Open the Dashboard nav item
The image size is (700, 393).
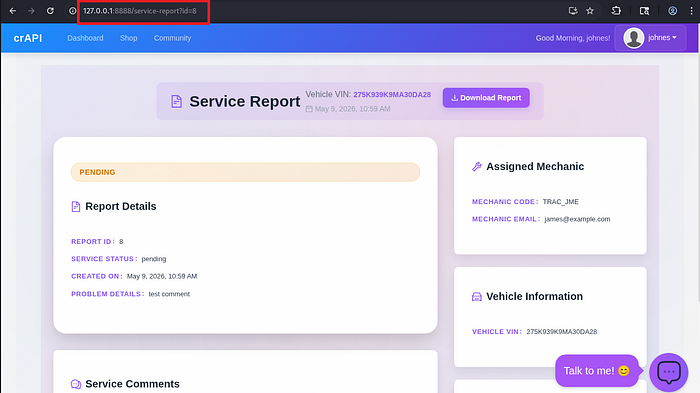(85, 38)
